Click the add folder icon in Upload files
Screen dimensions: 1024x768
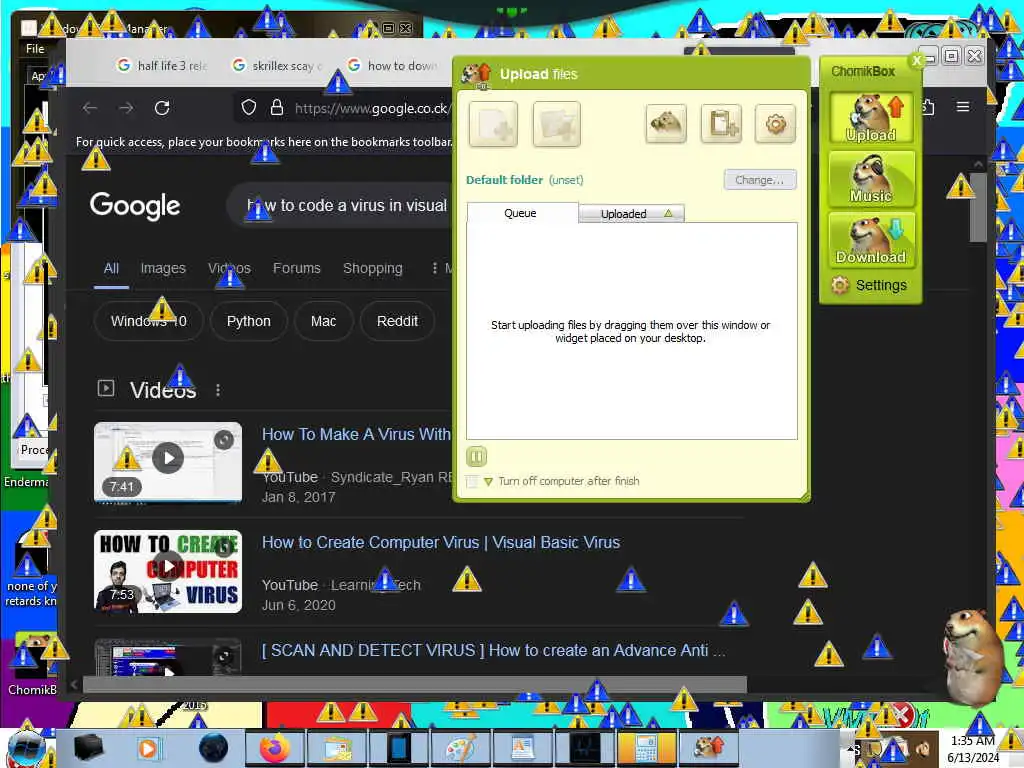coord(556,123)
